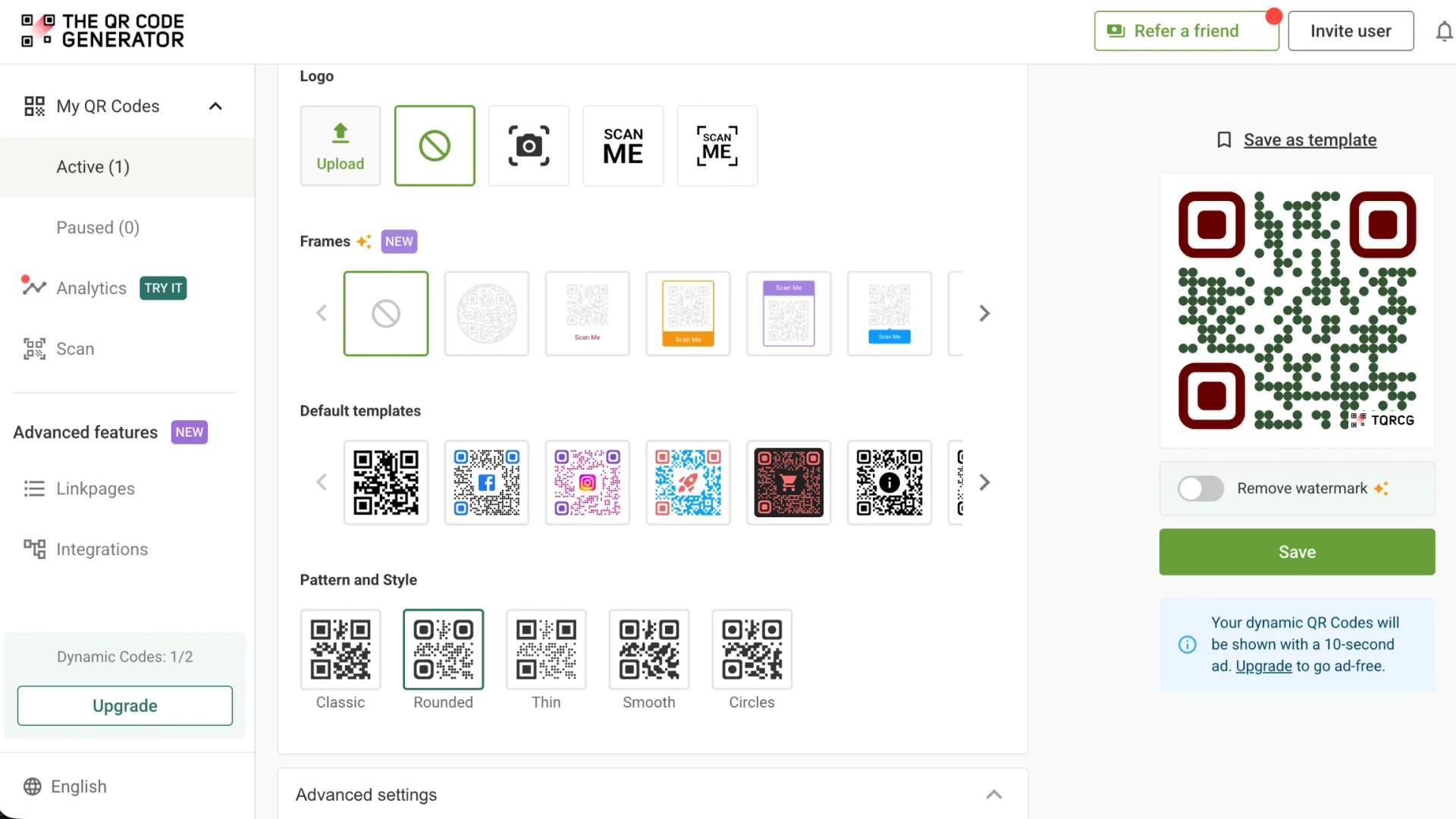
Task: Open Active (1) QR codes
Action: click(x=127, y=167)
